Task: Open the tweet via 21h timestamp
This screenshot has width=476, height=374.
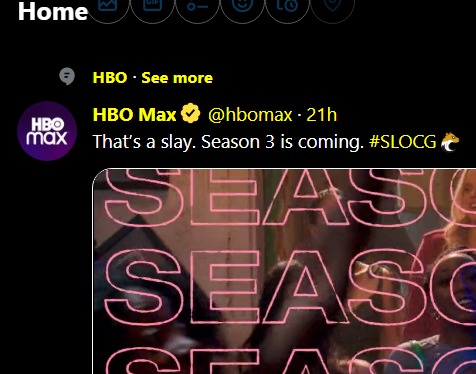Action: [321, 115]
